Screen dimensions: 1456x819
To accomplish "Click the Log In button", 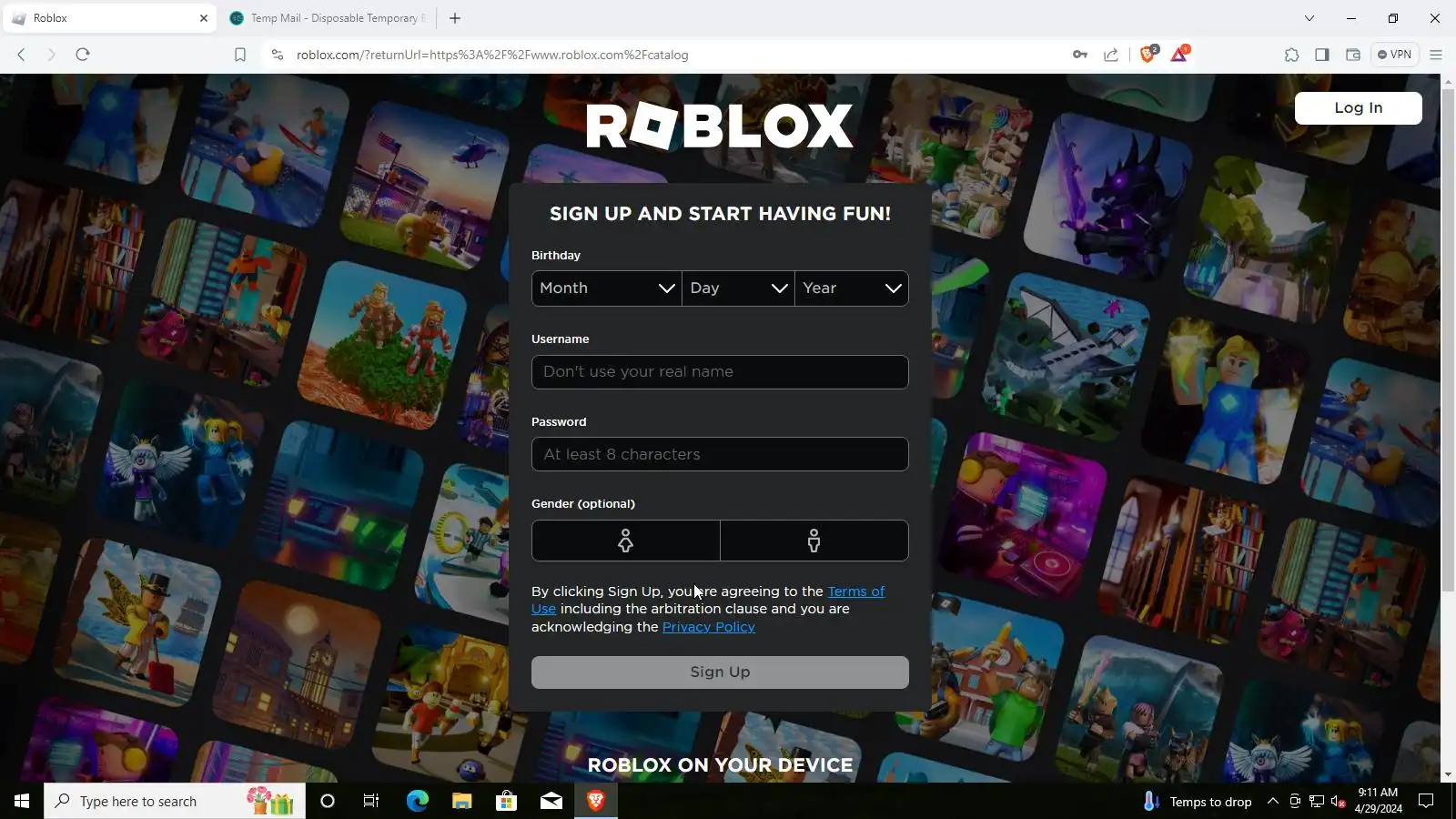I will pyautogui.click(x=1358, y=108).
